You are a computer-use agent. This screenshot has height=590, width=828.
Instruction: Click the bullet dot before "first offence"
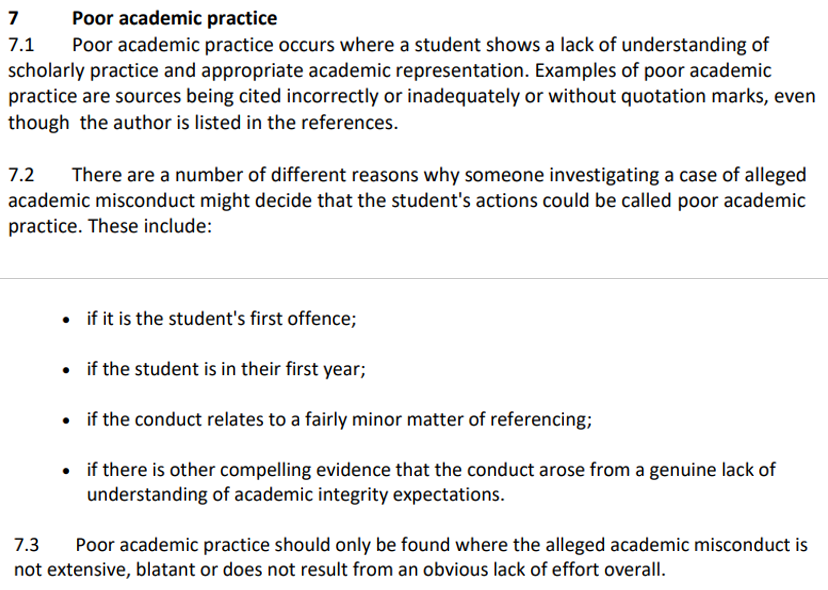click(65, 320)
